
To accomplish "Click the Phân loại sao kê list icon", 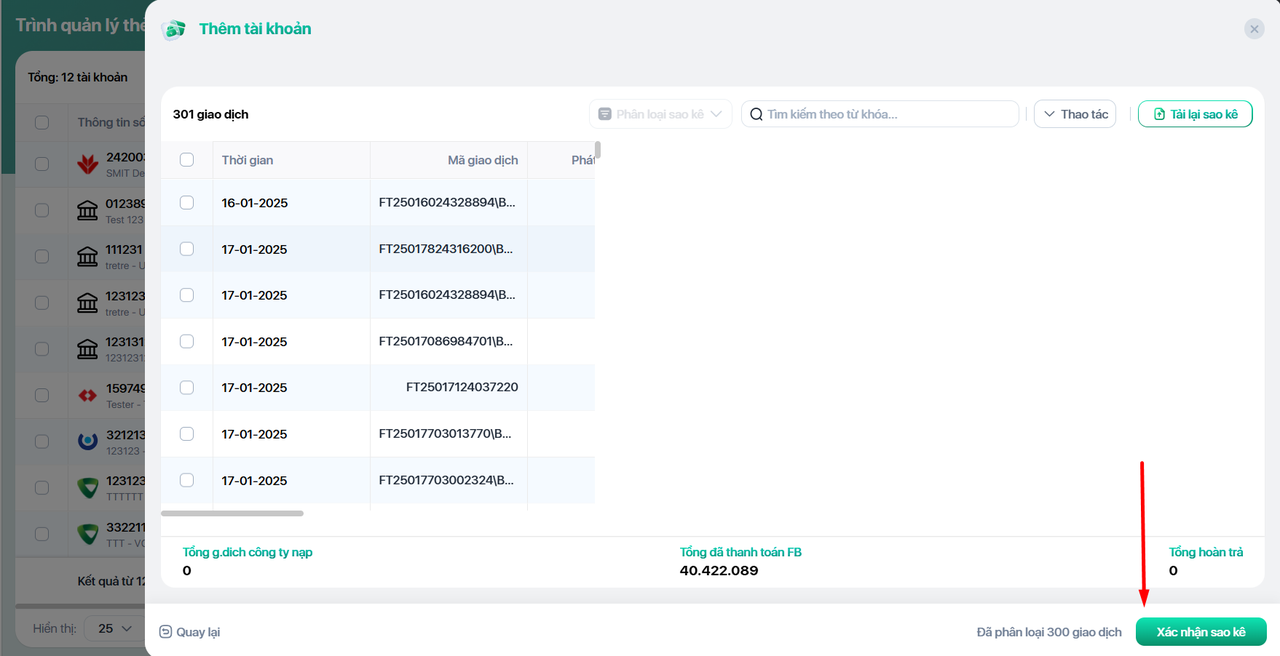I will tap(605, 114).
